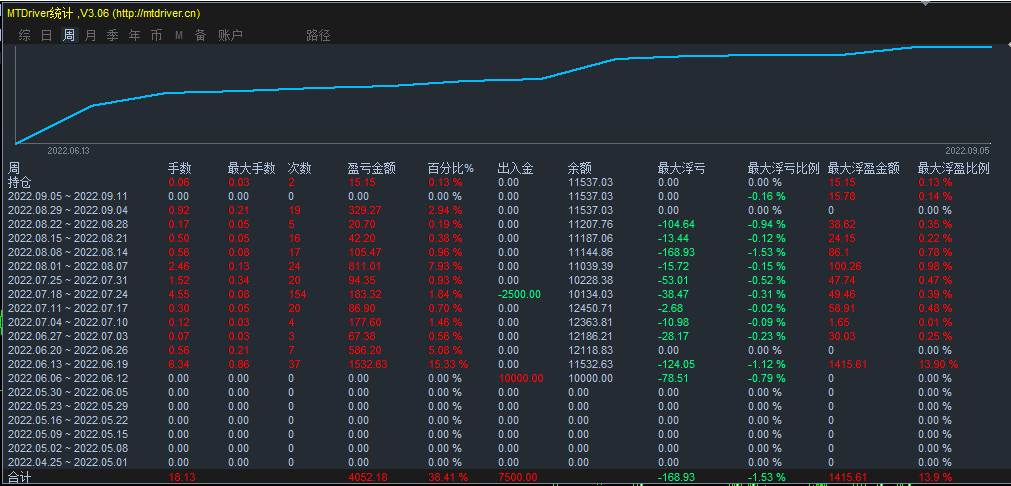
Task: Switch to the 日 daily tab
Action: click(x=46, y=35)
